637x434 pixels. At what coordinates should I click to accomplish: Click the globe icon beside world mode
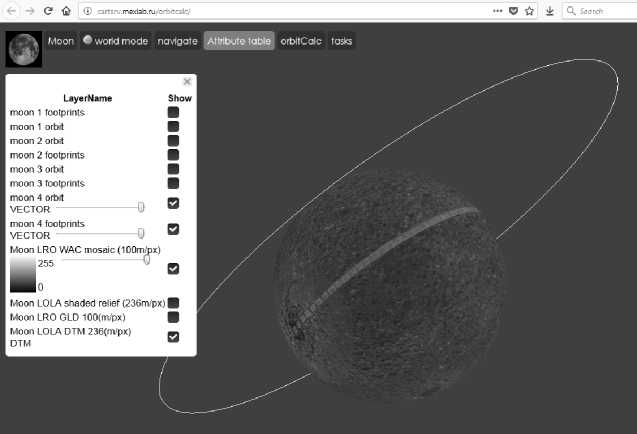coord(87,40)
